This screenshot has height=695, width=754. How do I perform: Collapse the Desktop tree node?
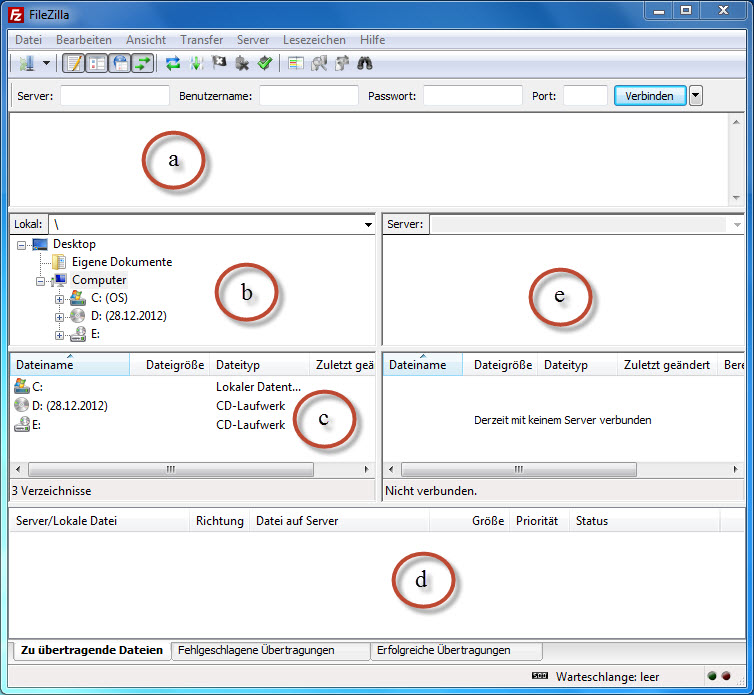pos(21,245)
